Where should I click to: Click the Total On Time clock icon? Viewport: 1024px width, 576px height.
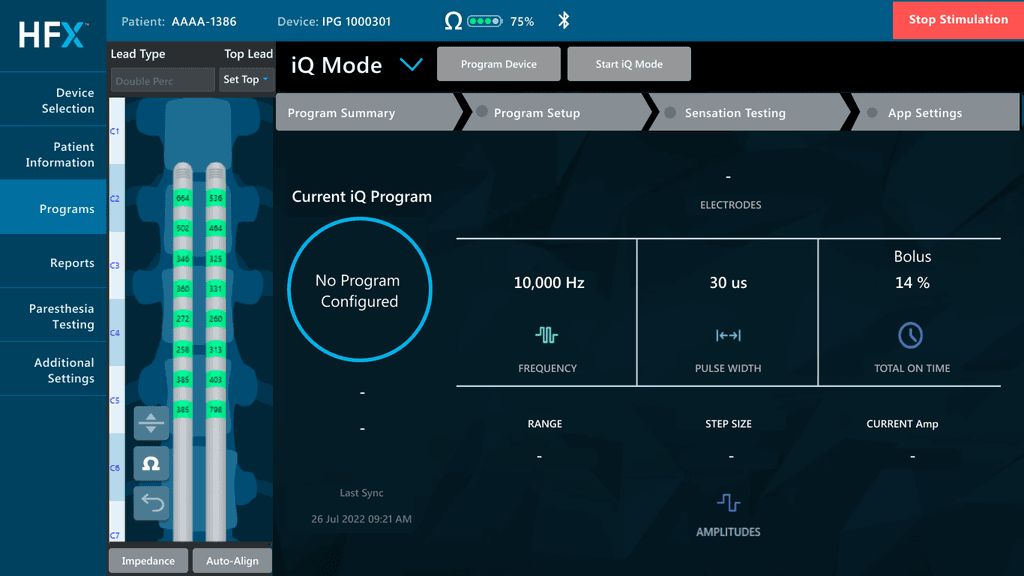(x=910, y=335)
